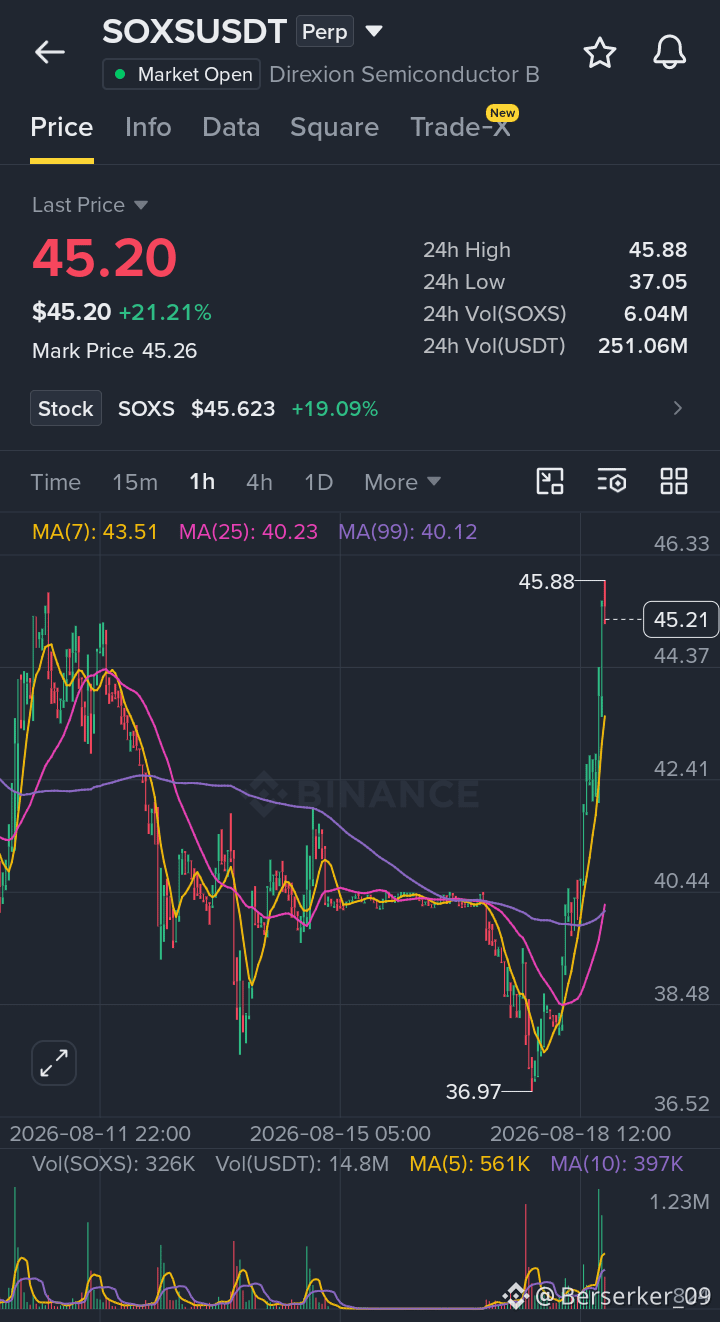This screenshot has width=720, height=1322.
Task: Tap the Market Open status badge
Action: (181, 74)
